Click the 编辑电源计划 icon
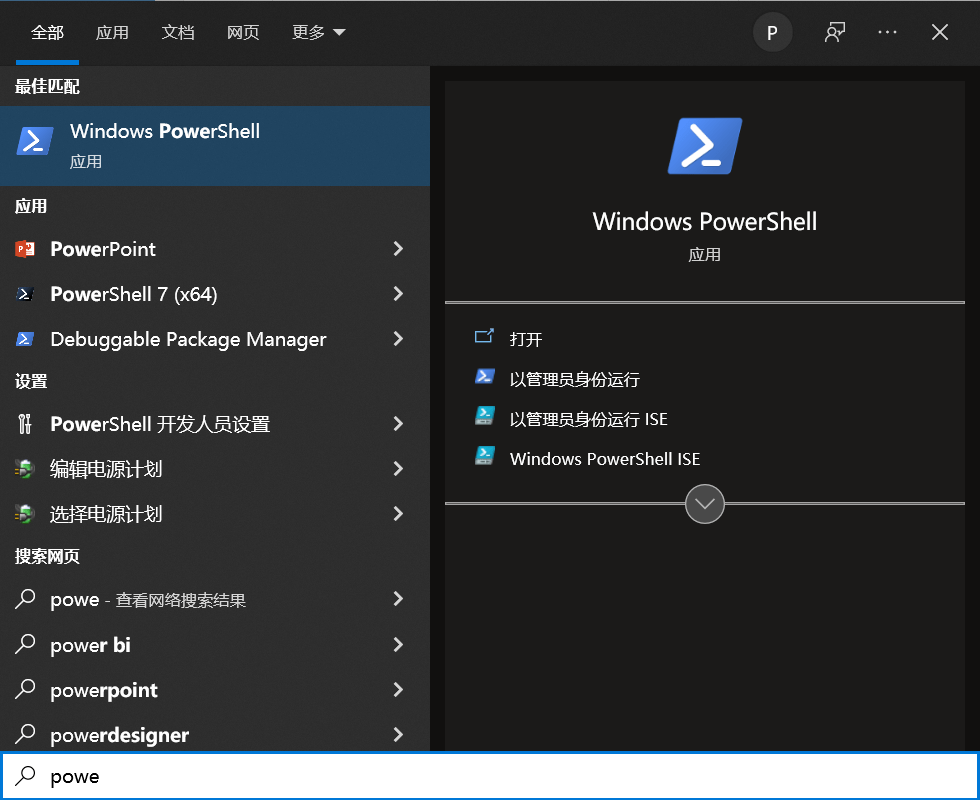This screenshot has height=800, width=980. point(24,469)
